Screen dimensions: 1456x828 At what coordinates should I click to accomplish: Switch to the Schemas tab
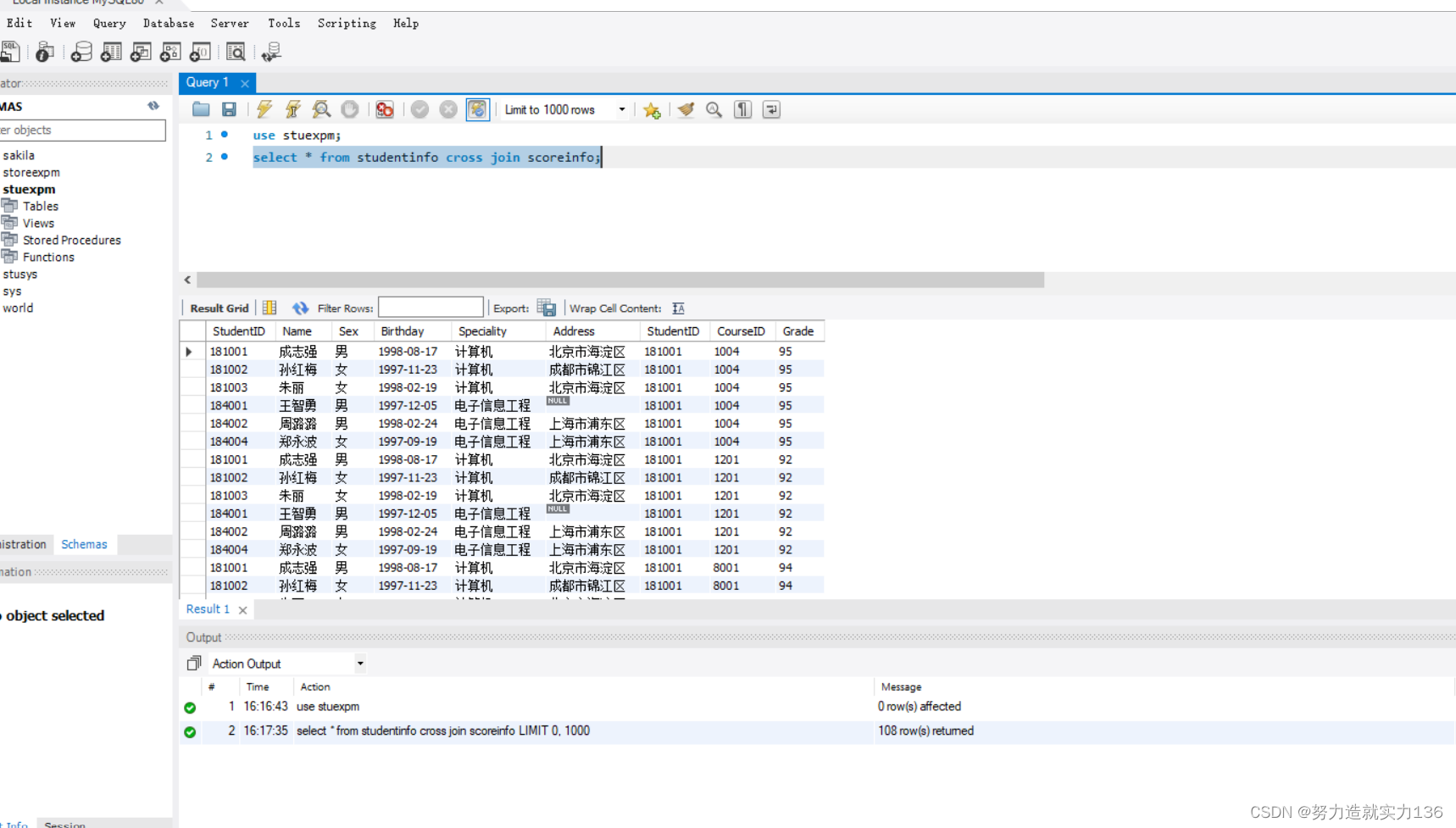[84, 544]
